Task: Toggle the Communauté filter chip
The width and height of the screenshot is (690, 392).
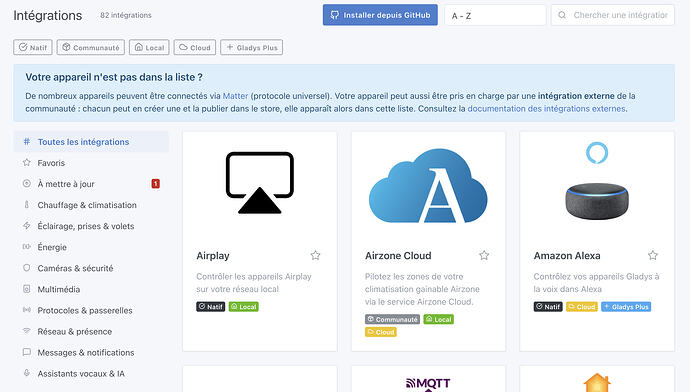Action: click(x=91, y=48)
